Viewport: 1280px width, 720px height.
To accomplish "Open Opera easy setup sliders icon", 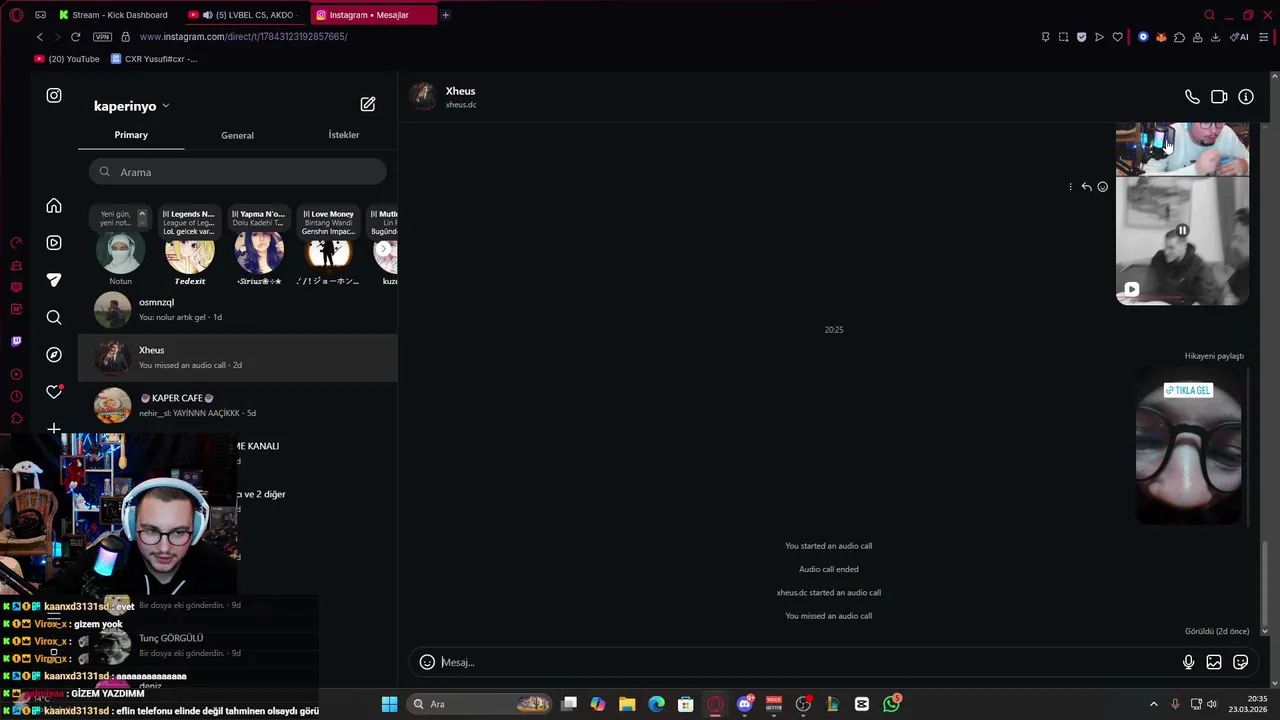I will tap(1263, 37).
